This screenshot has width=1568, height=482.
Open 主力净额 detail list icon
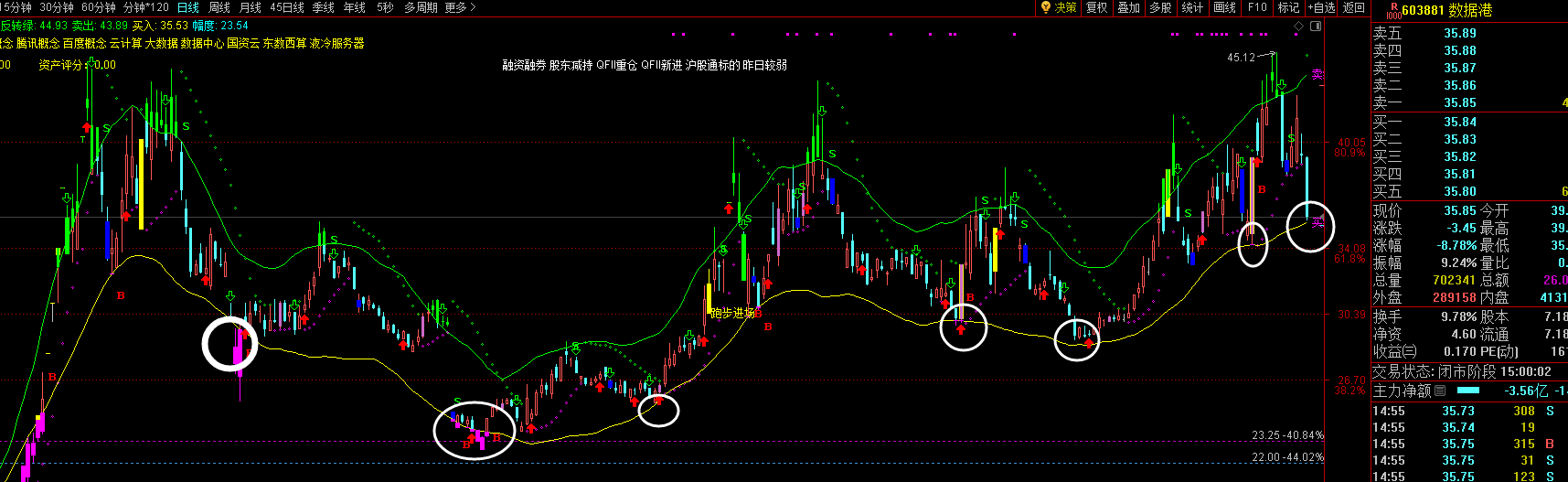(1440, 391)
